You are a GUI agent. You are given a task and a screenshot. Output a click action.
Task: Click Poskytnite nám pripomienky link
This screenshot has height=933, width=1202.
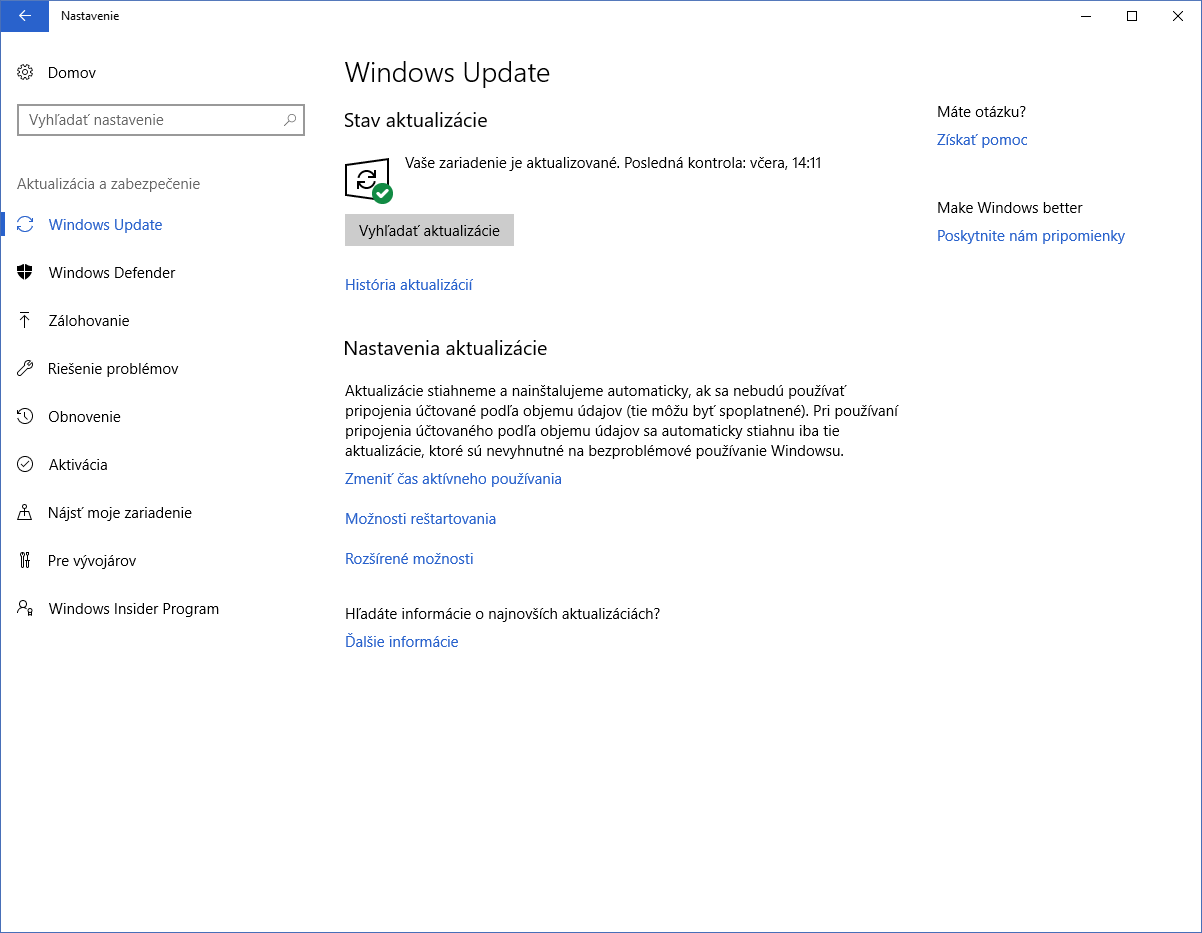[x=1031, y=236]
